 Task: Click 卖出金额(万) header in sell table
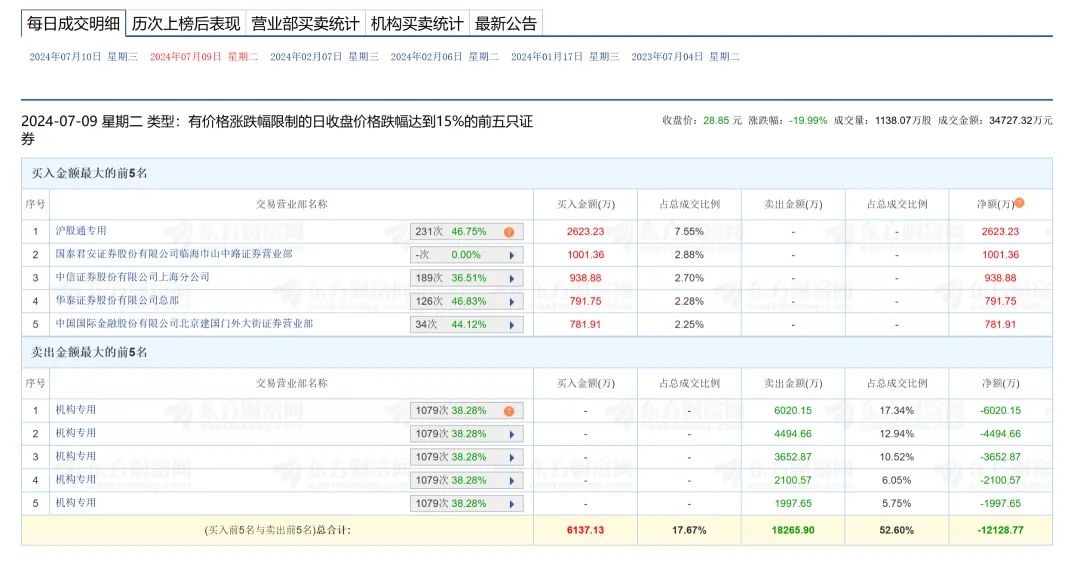[793, 383]
